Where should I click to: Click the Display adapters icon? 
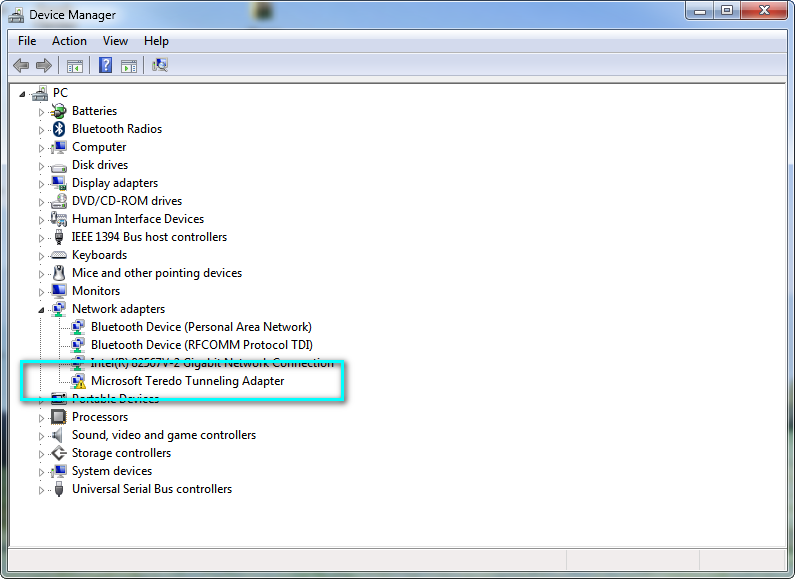tap(59, 183)
